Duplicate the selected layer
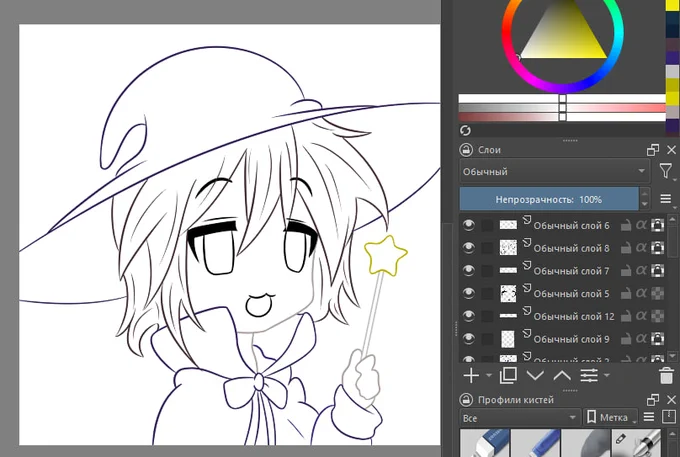 pos(508,375)
